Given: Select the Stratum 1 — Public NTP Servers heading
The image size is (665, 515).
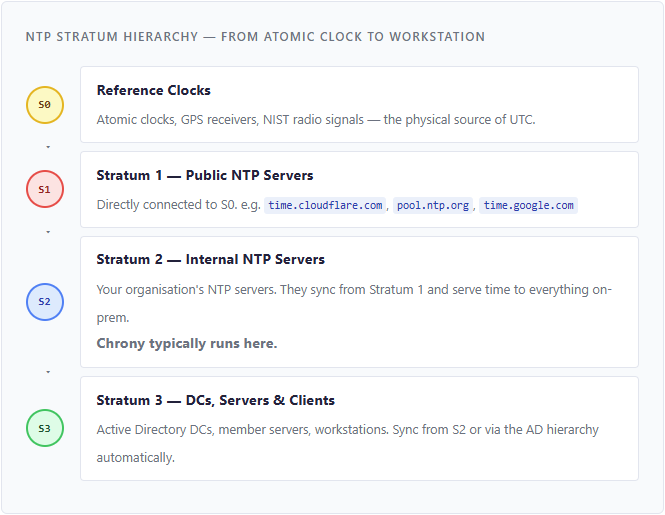Looking at the screenshot, I should point(205,175).
